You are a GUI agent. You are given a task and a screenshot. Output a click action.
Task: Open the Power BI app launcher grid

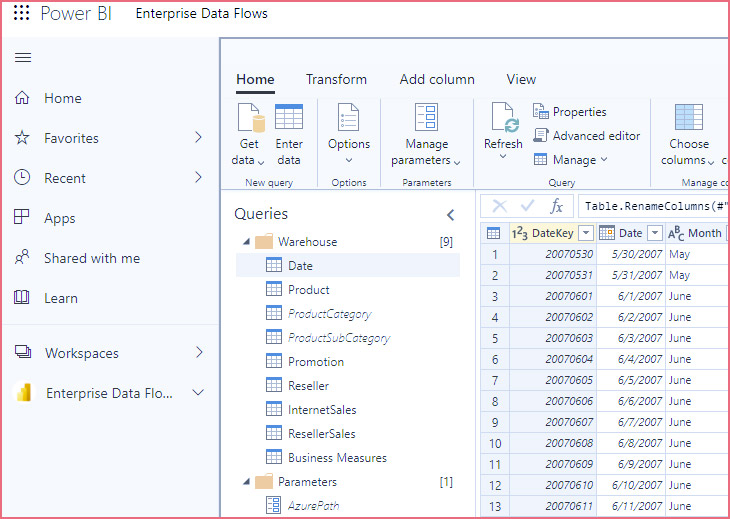(21, 13)
